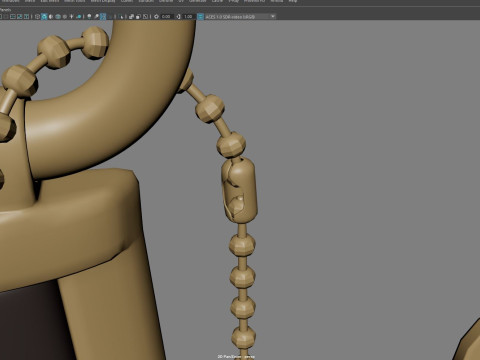Click the highlighted Smooth Shade All icon
The image size is (480, 360).
[44, 17]
